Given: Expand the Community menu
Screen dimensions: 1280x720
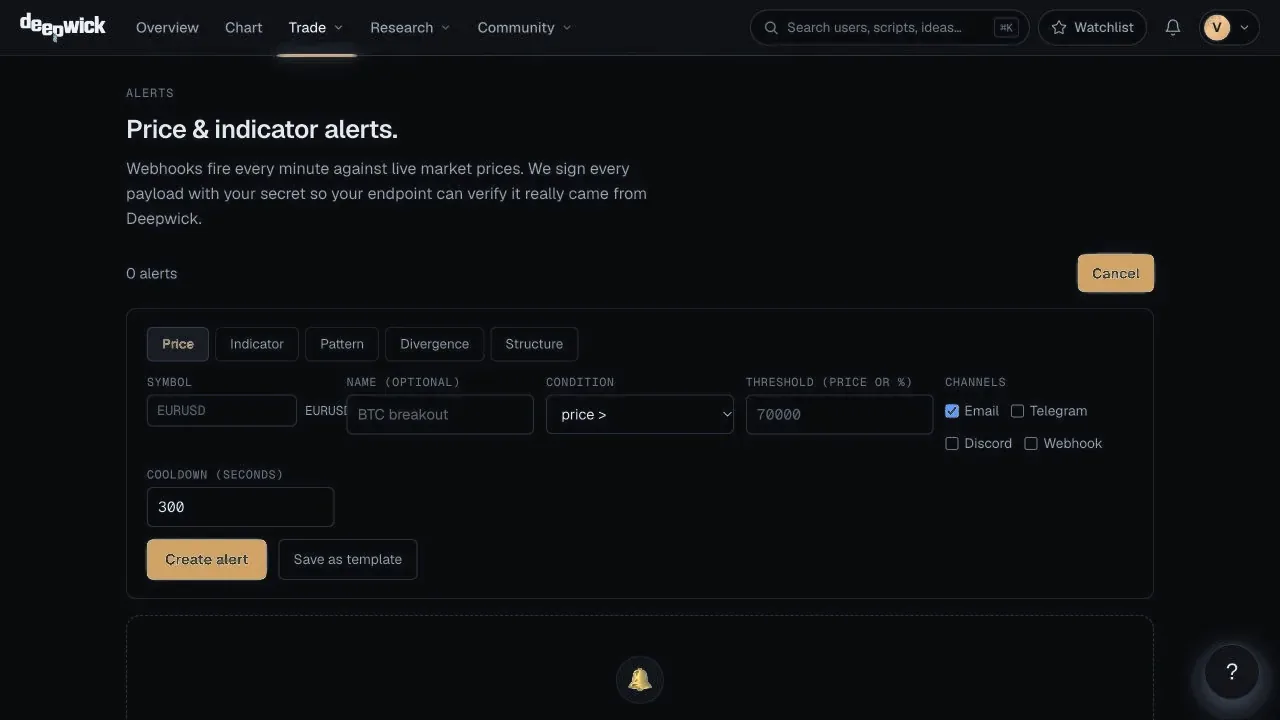Looking at the screenshot, I should pos(524,28).
